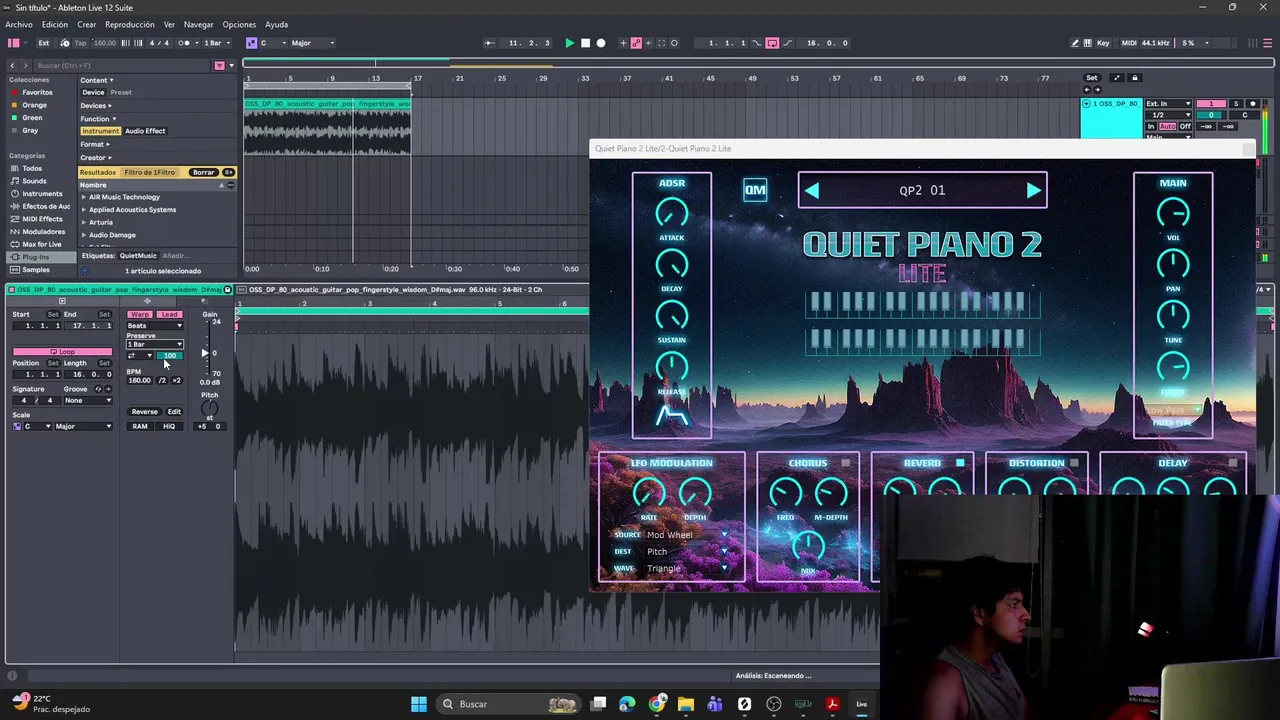Open the Reproducción menu
Screen dimensions: 1280x720
point(130,24)
